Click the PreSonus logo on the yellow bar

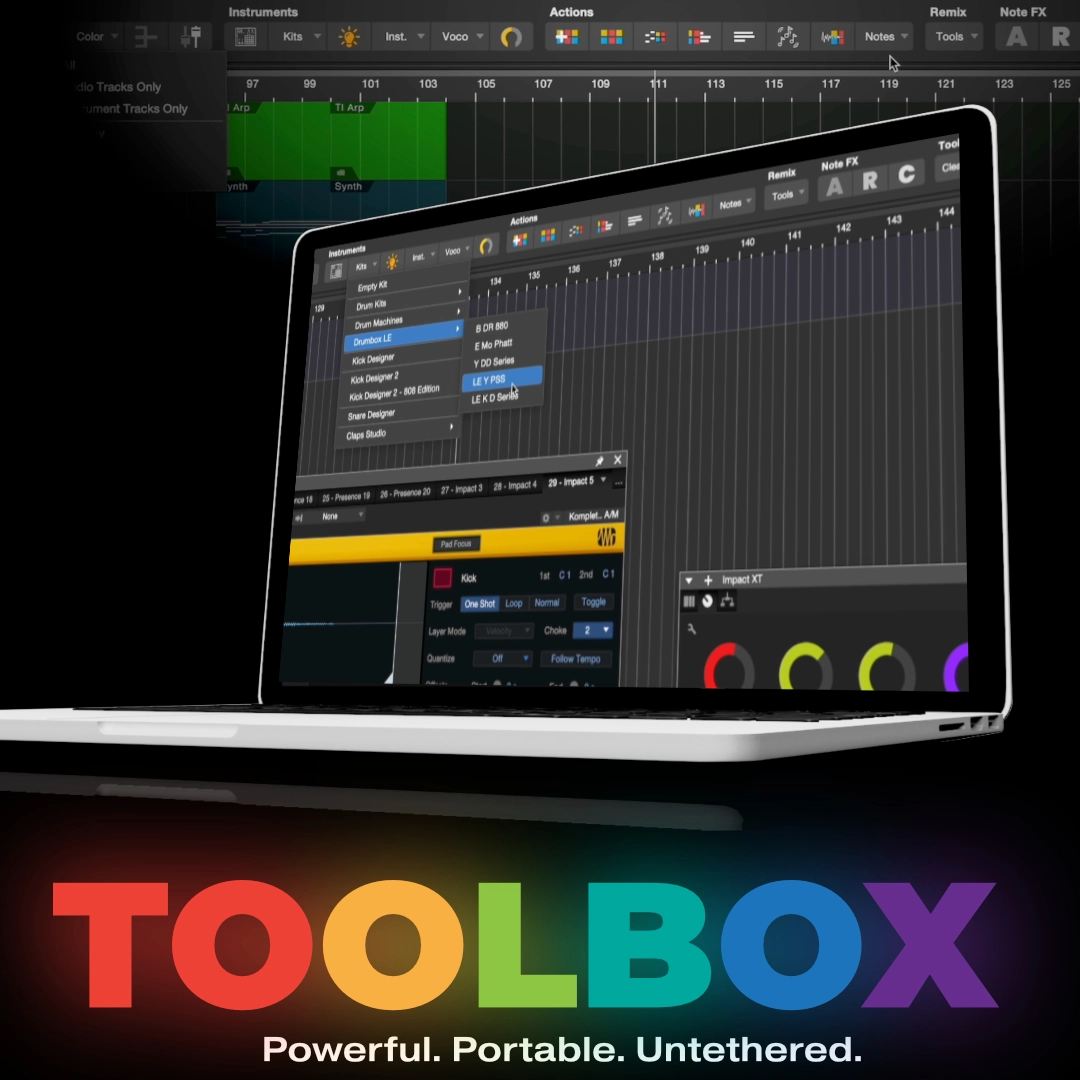pos(606,538)
